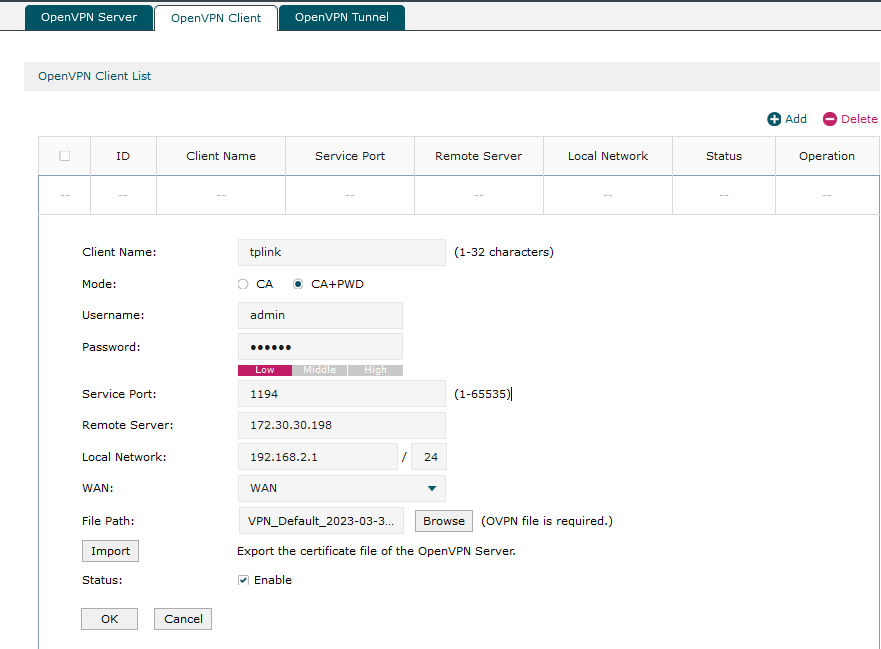Screen dimensions: 881x649
Task: Select the CA mode radio button
Action: tap(243, 284)
